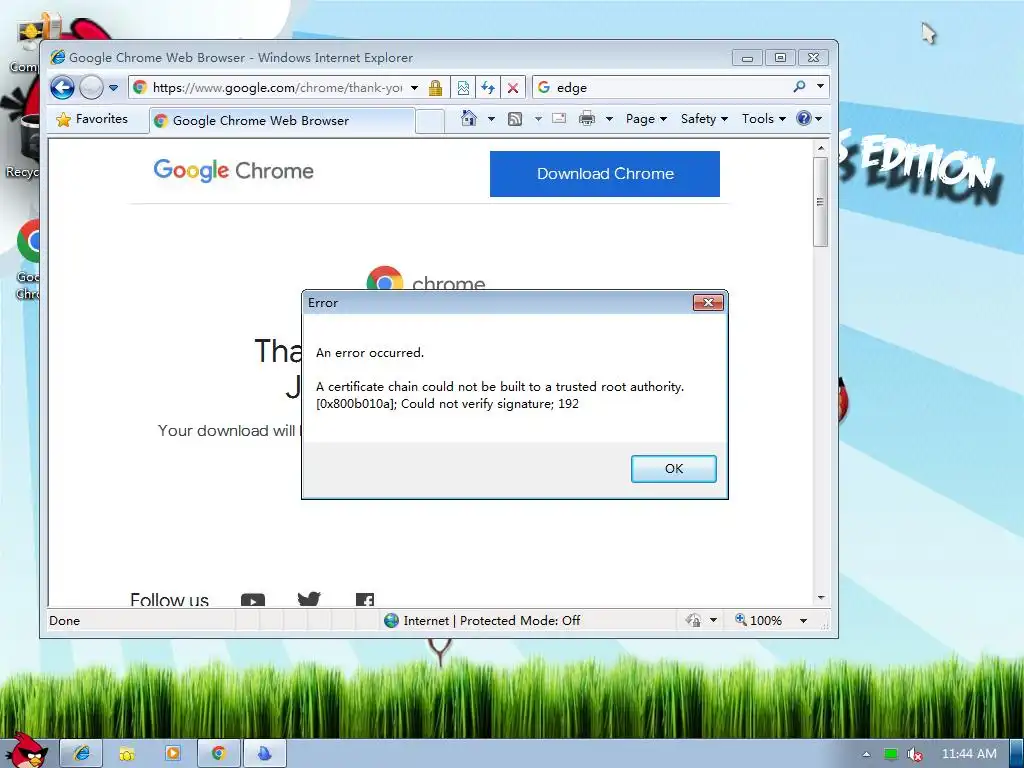This screenshot has width=1024, height=768.
Task: Expand the Home button dropdown arrow
Action: (x=491, y=119)
